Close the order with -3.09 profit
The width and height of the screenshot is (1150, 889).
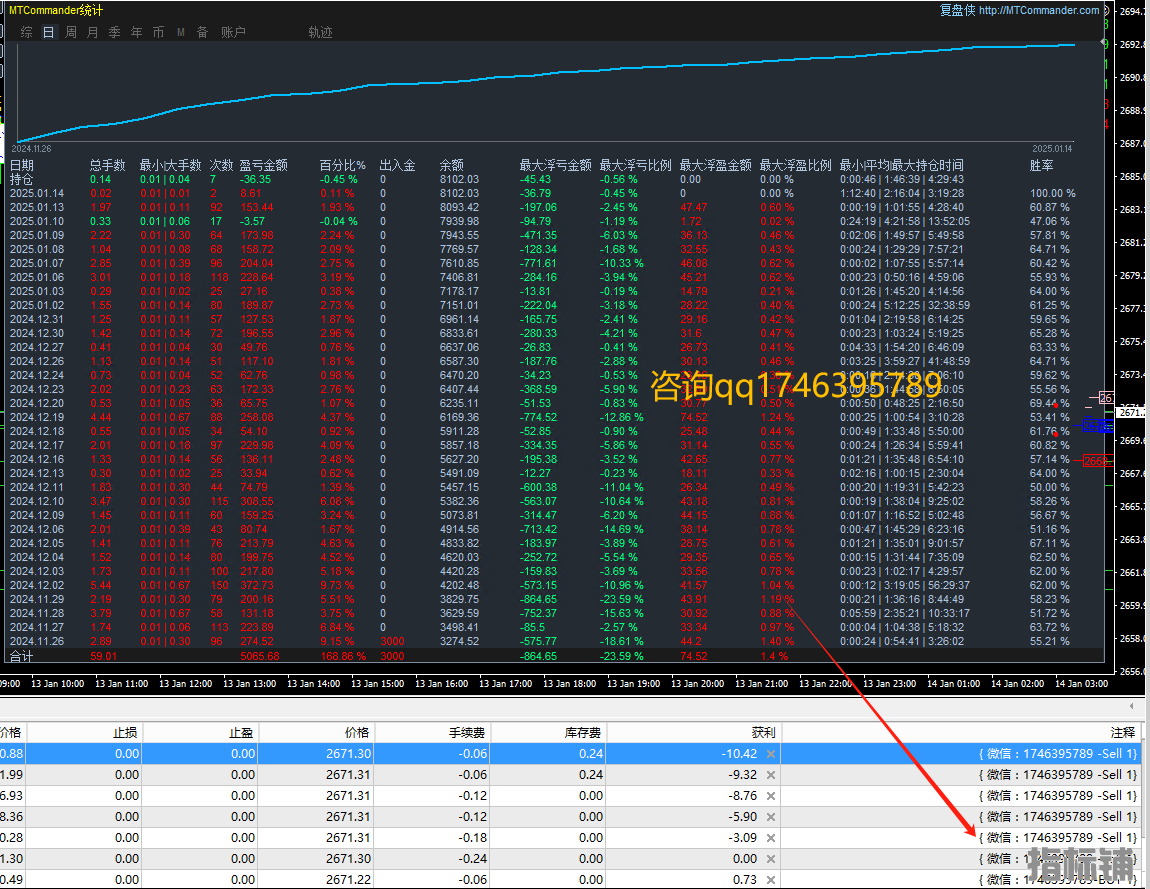770,838
